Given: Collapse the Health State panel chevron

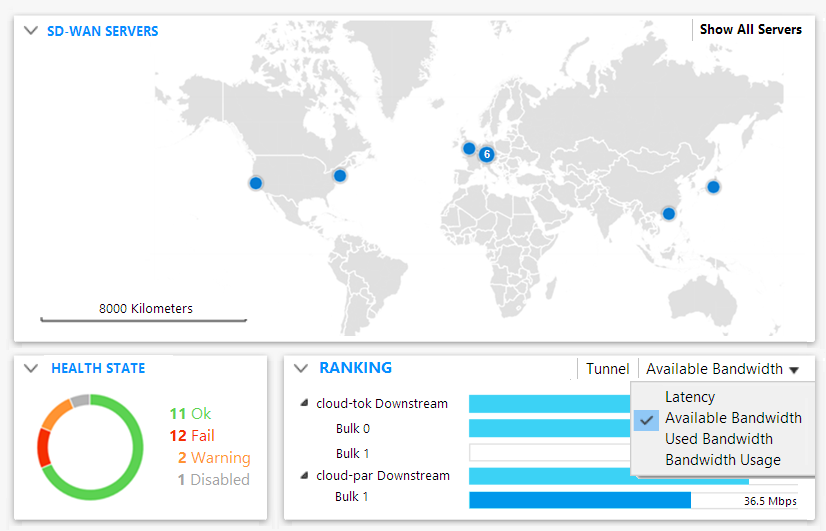Looking at the screenshot, I should (30, 369).
